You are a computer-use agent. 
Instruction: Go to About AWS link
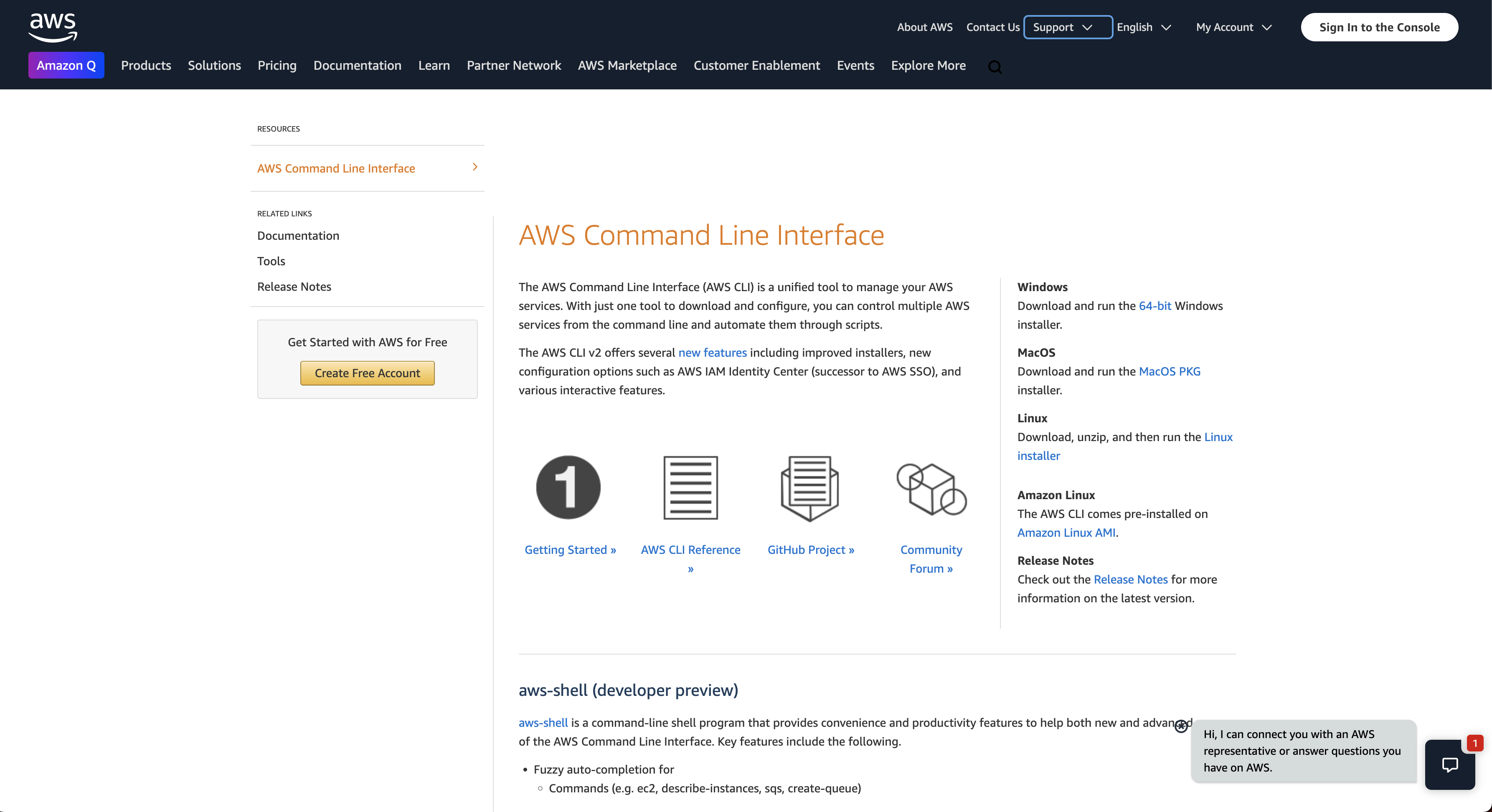click(924, 27)
